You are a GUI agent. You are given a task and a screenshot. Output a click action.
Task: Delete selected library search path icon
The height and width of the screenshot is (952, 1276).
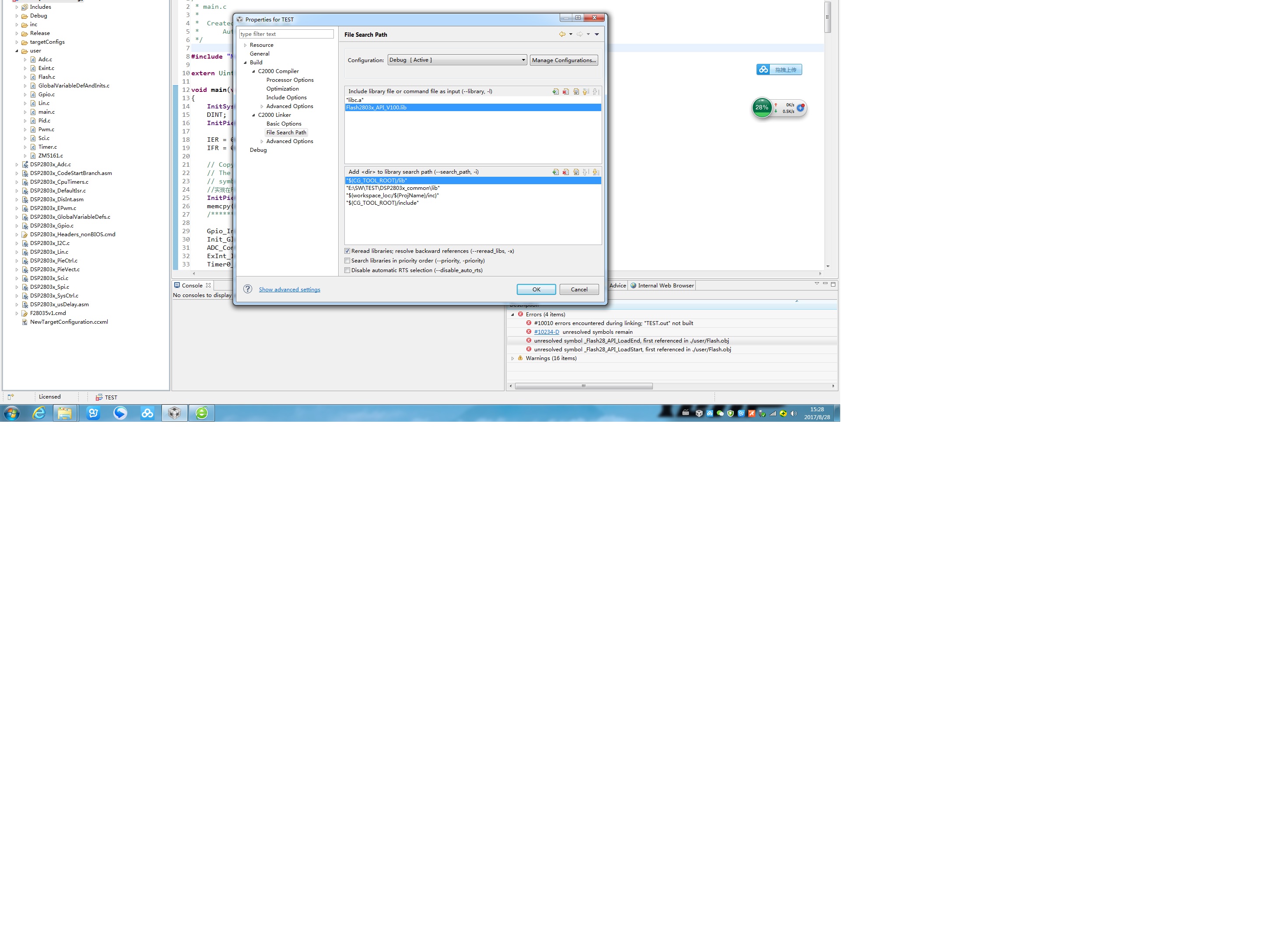tap(565, 172)
